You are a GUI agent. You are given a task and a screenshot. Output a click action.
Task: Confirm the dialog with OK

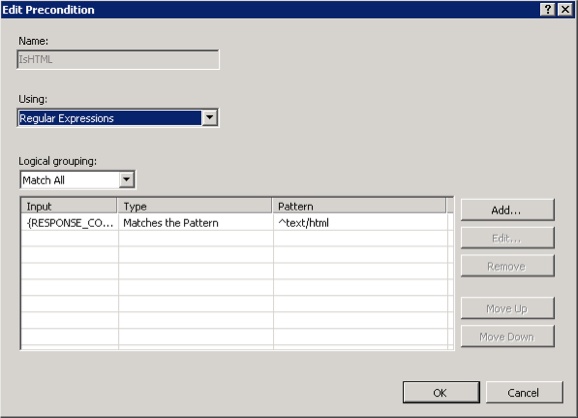click(x=441, y=393)
